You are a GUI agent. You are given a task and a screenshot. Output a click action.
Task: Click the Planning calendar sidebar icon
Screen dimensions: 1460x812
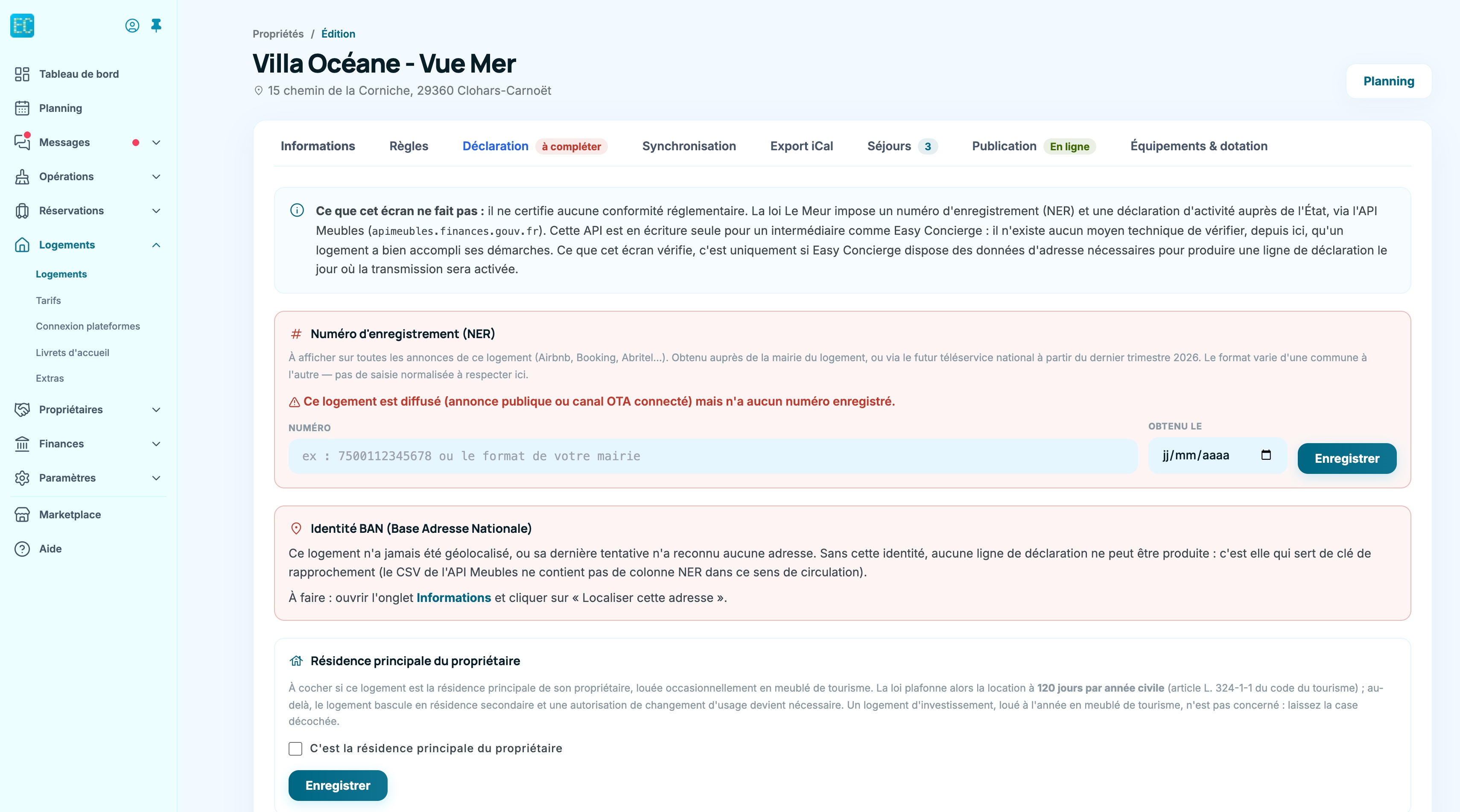22,108
